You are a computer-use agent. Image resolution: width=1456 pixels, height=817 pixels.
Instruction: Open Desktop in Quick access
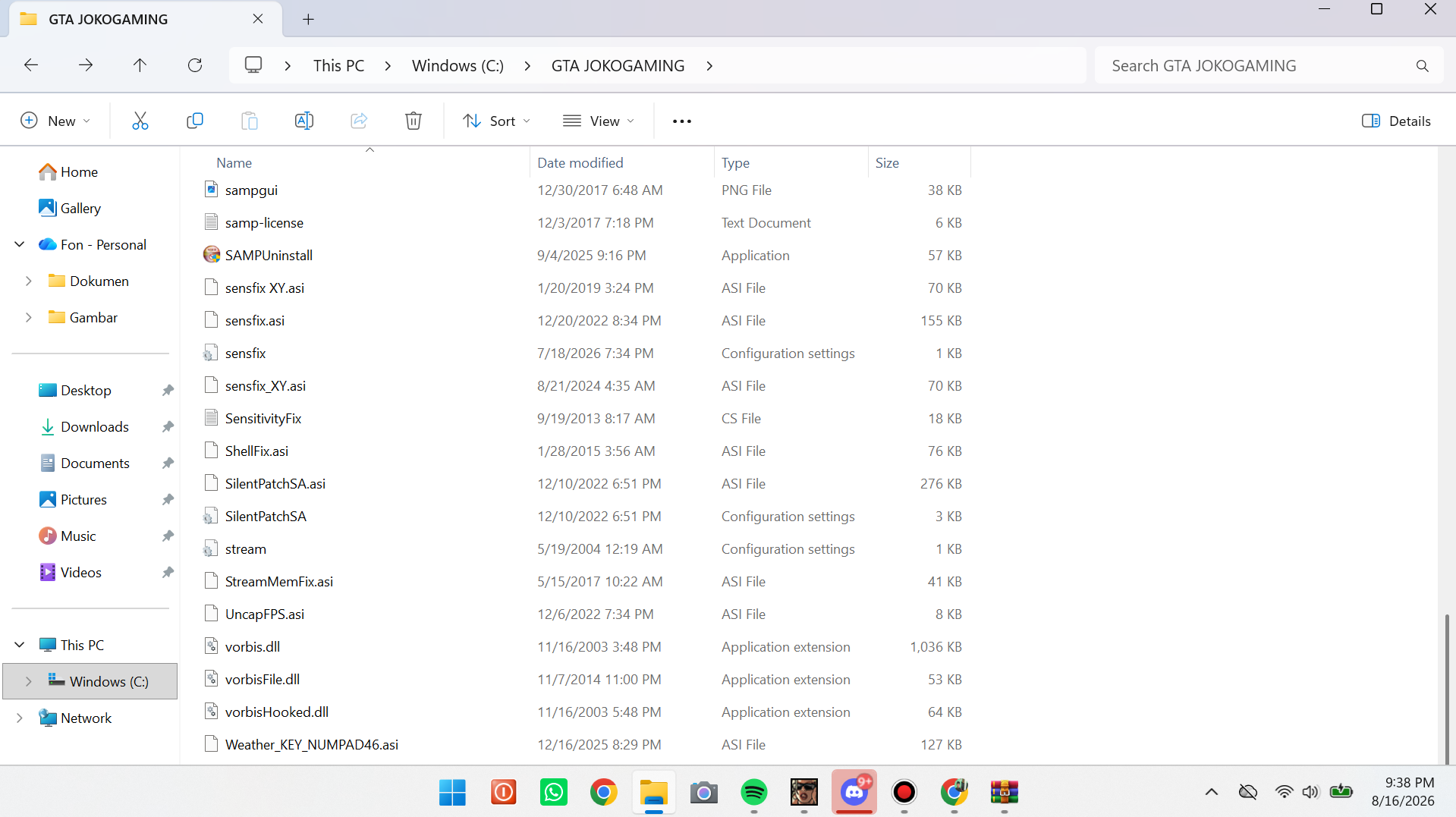86,391
